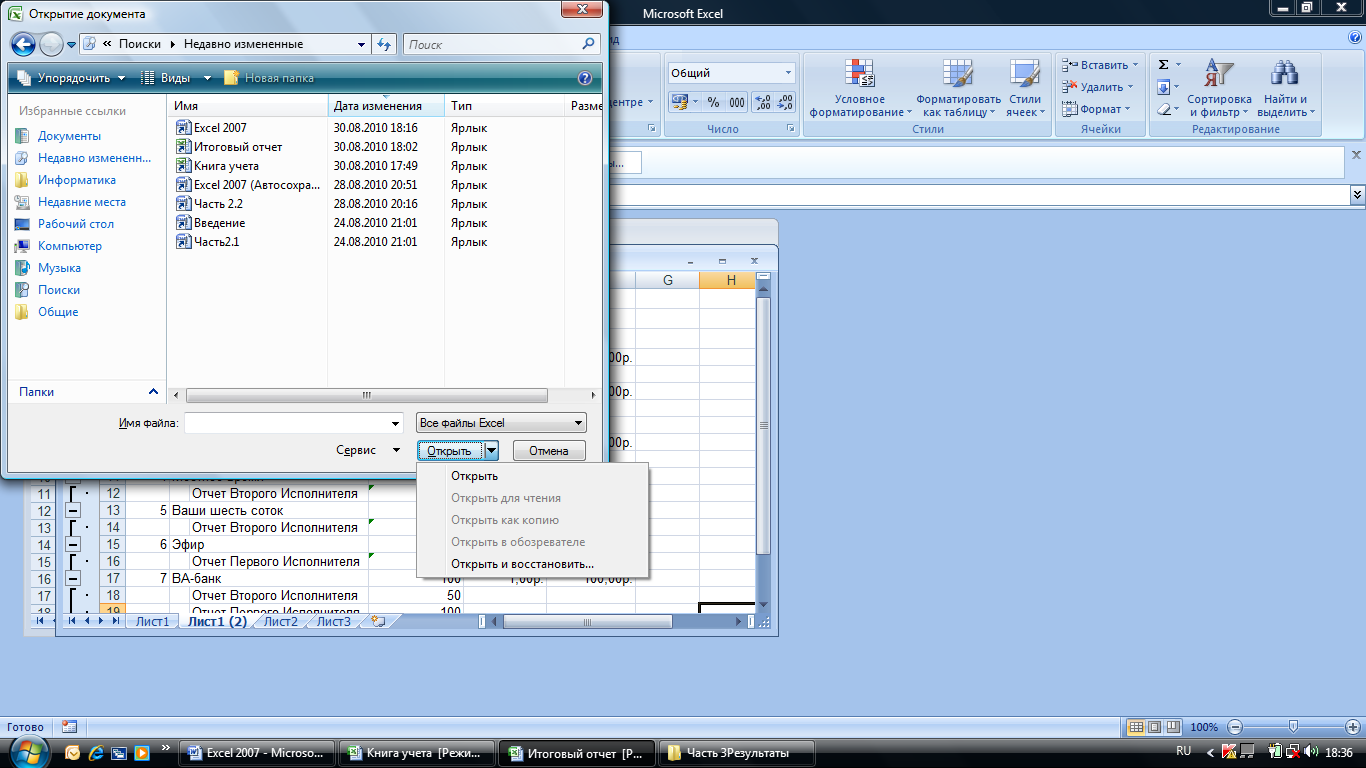Viewport: 1366px width, 768px height.
Task: Select Музыка in favorite links
Action: (x=59, y=268)
